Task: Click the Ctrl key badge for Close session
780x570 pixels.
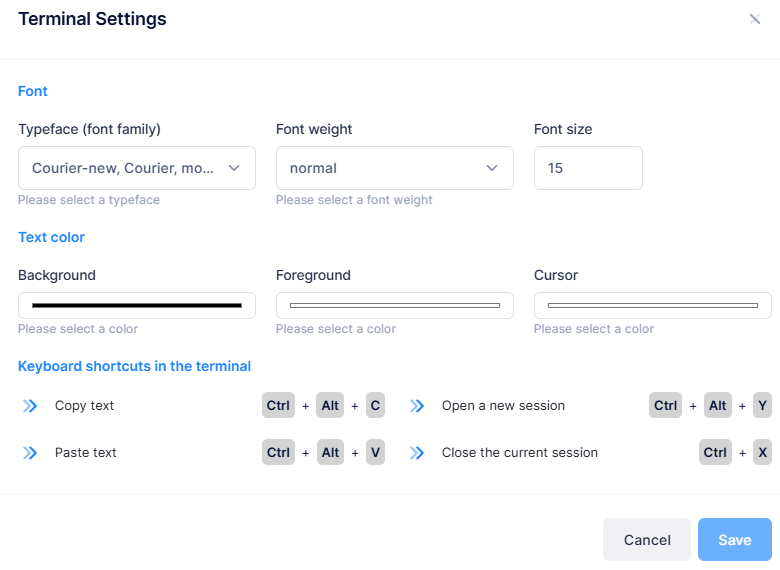Action: pyautogui.click(x=715, y=452)
